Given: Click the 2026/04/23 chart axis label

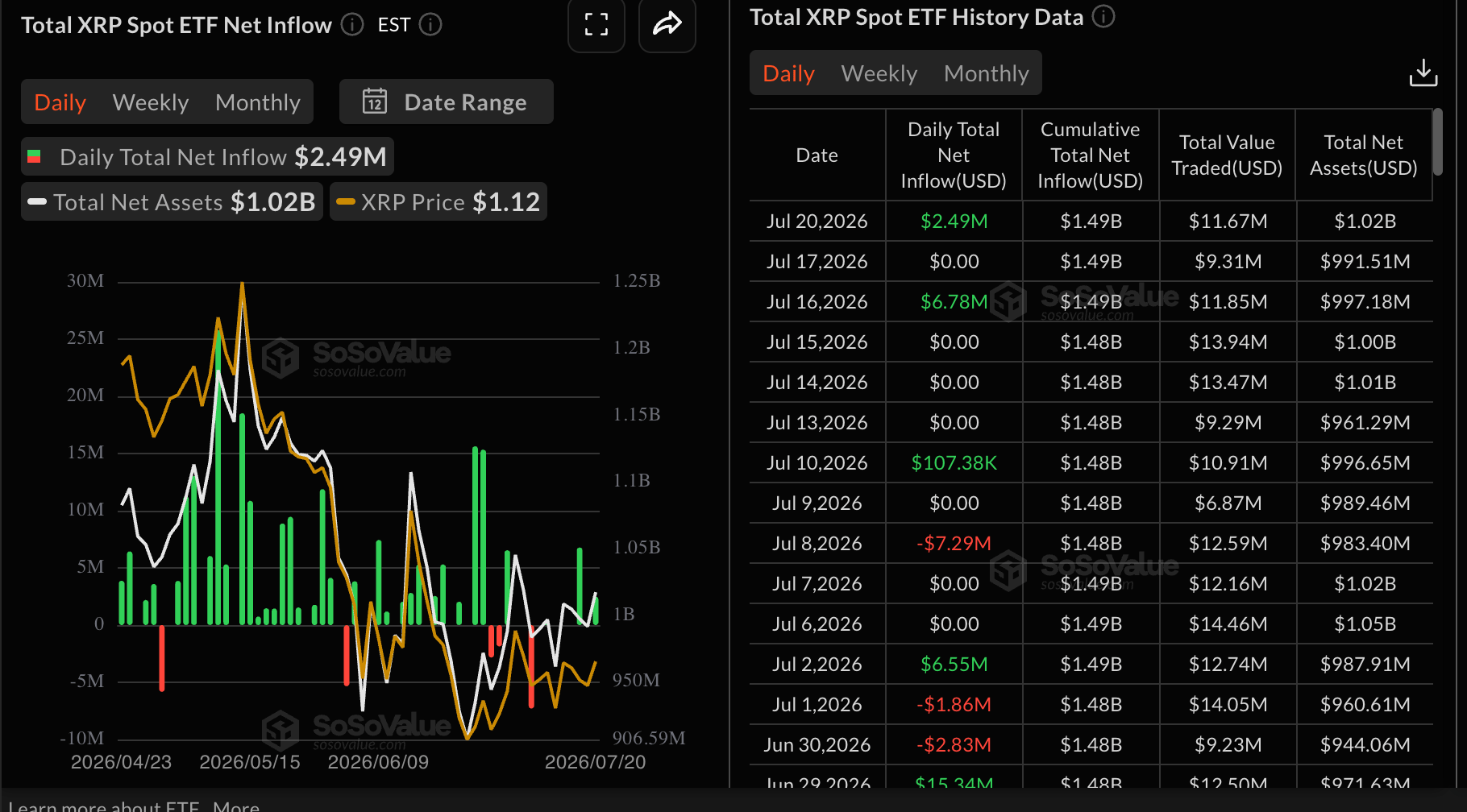Looking at the screenshot, I should pos(121,762).
